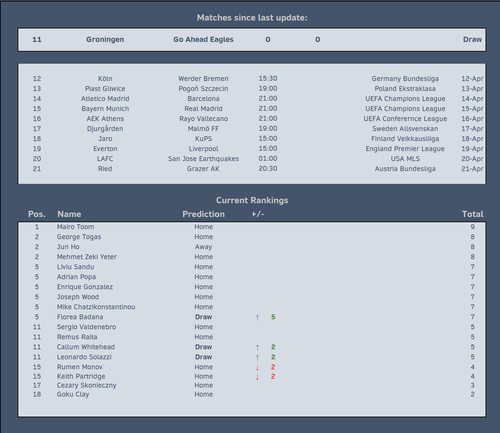Click Bayern Munich in fixture 15
This screenshot has height=433, width=500.
pyautogui.click(x=105, y=109)
